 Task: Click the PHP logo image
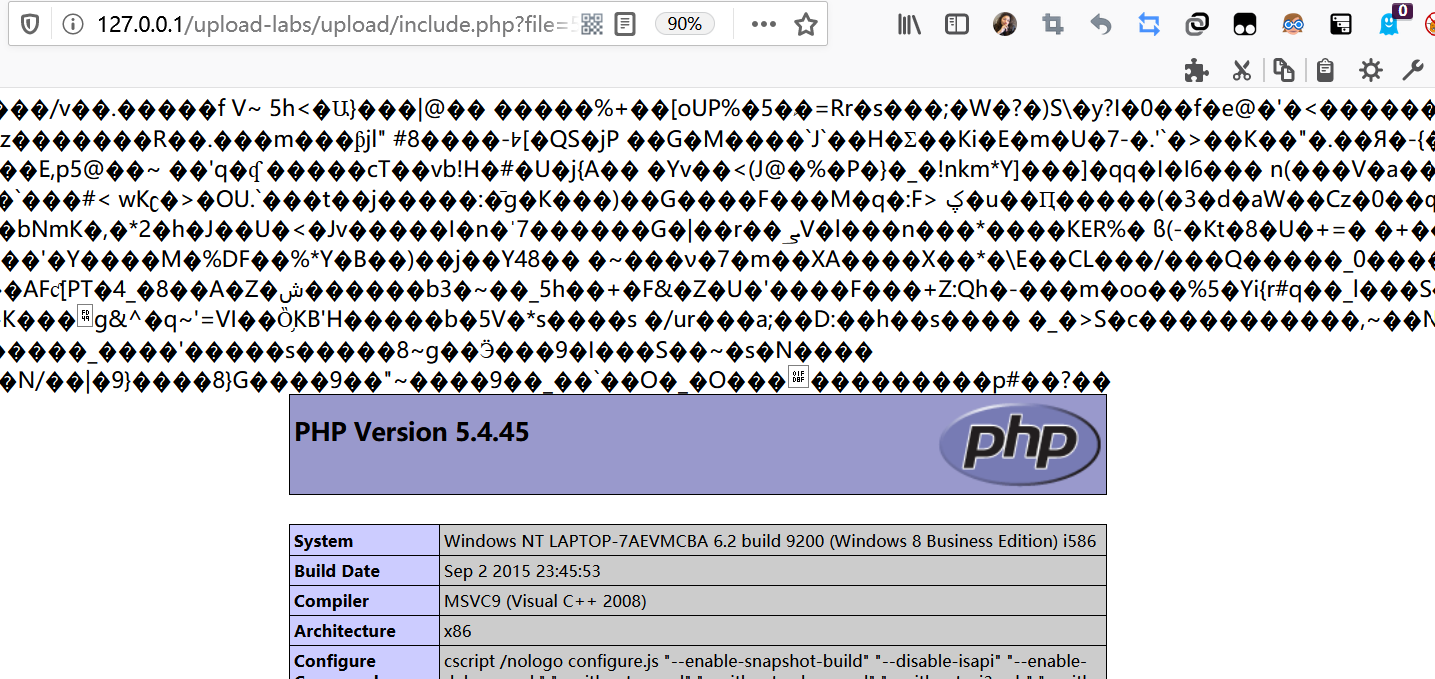point(1019,444)
